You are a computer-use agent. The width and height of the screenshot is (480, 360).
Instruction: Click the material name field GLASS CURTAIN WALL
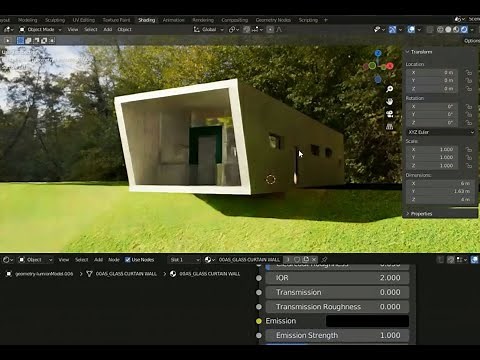click(249, 260)
